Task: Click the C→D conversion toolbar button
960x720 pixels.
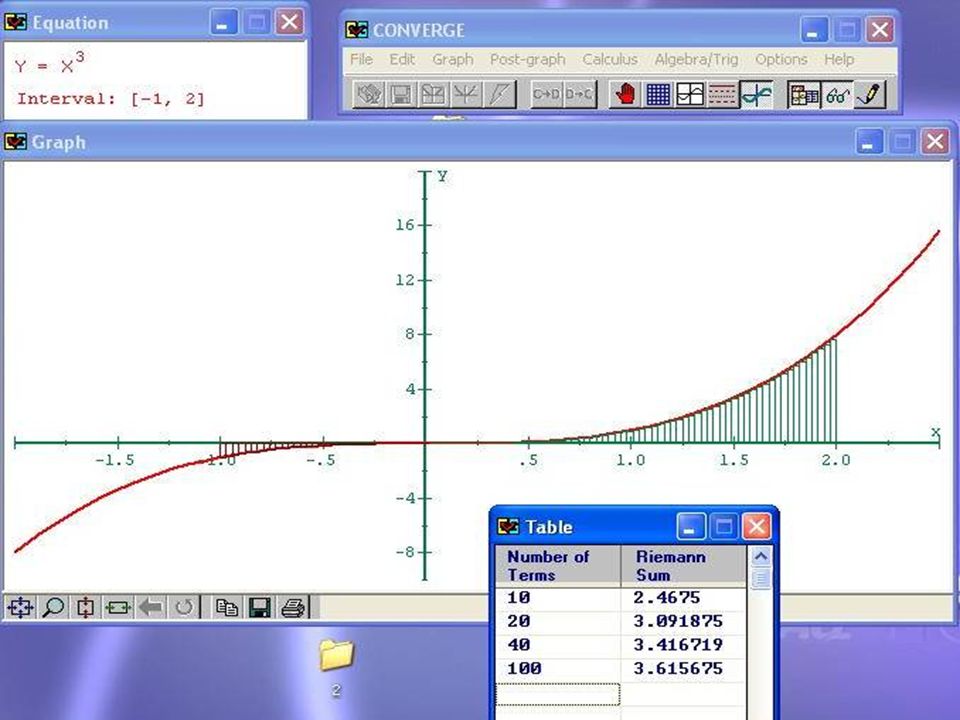Action: click(x=546, y=95)
